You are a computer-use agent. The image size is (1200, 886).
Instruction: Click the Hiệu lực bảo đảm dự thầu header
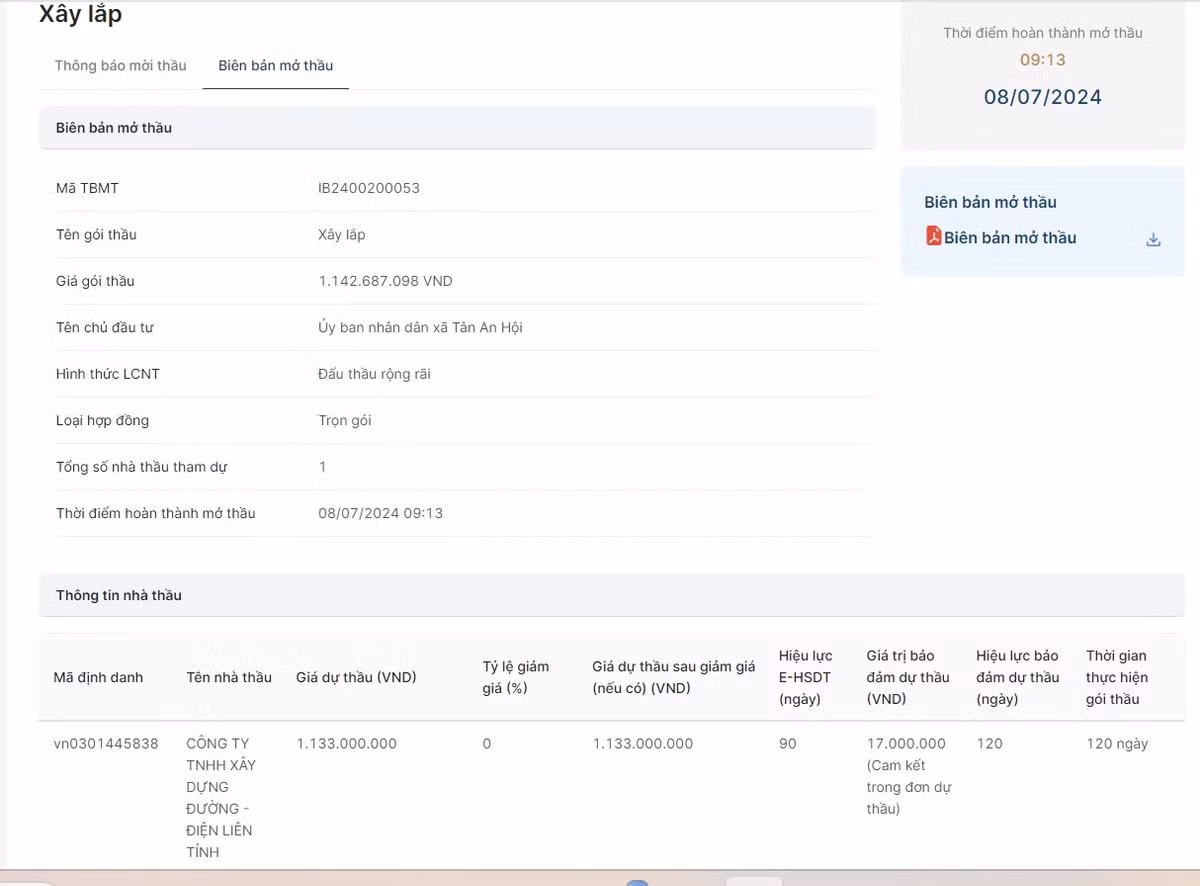click(x=1017, y=677)
